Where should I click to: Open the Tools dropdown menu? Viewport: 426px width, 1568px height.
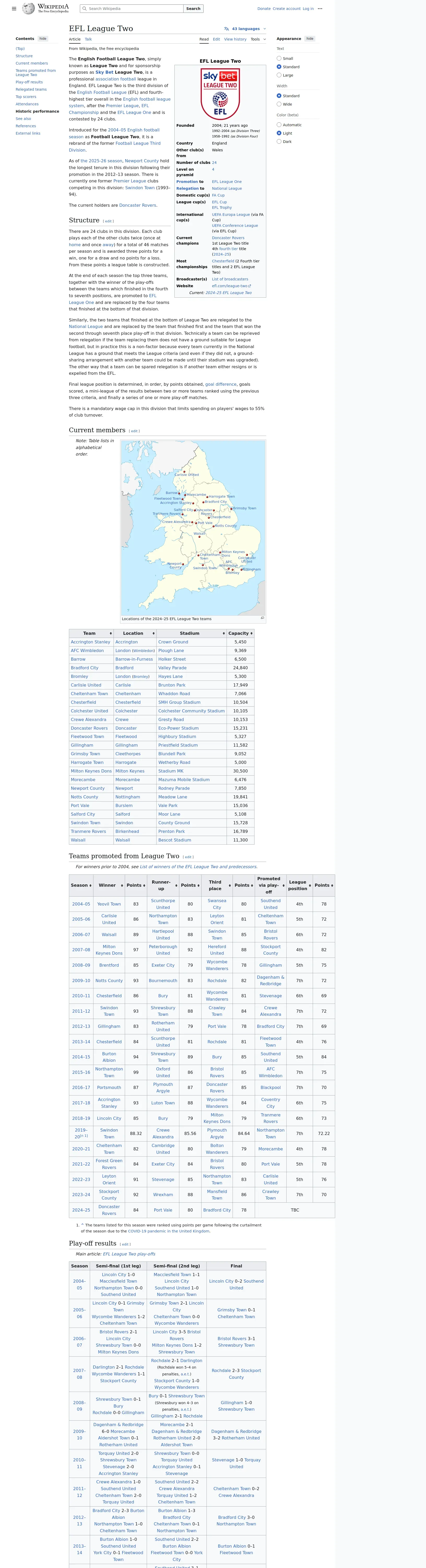coord(258,39)
